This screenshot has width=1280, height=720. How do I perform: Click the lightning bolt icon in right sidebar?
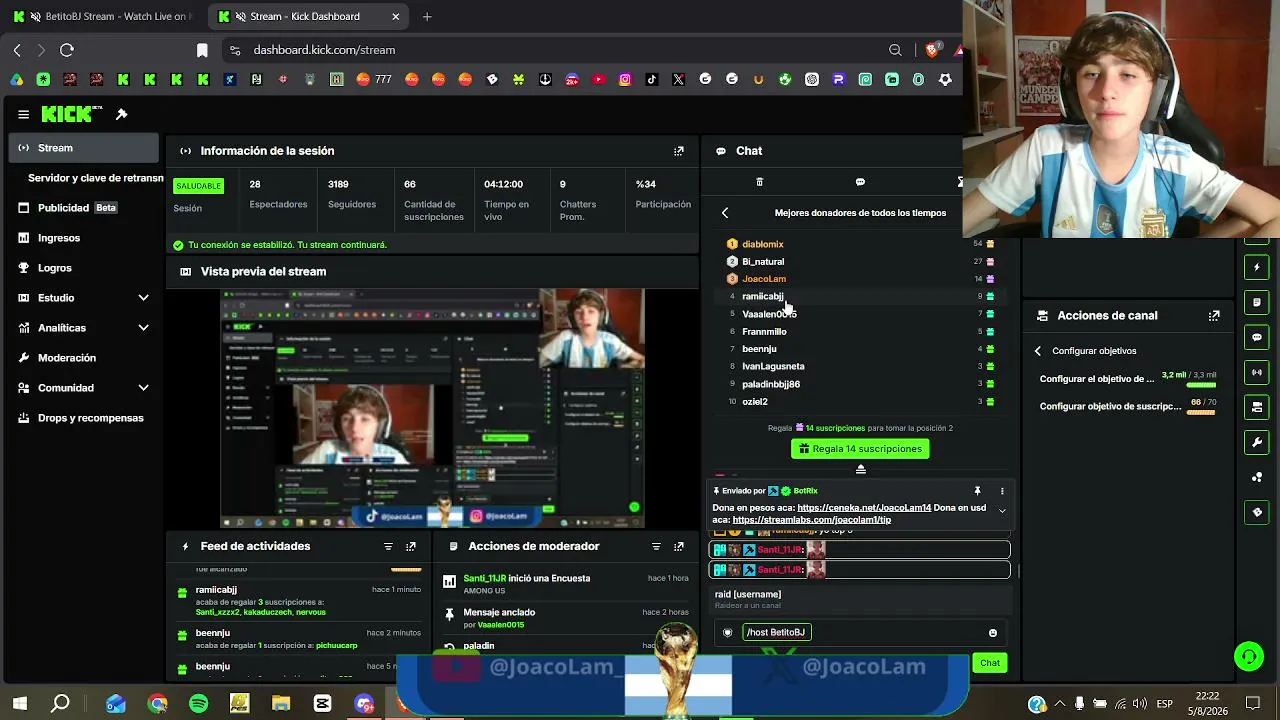(1257, 267)
